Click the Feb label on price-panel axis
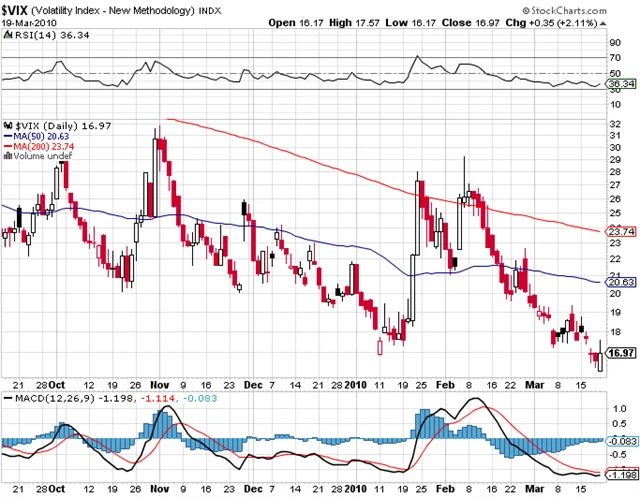Screen dimensions: 640x498 pyautogui.click(x=445, y=385)
